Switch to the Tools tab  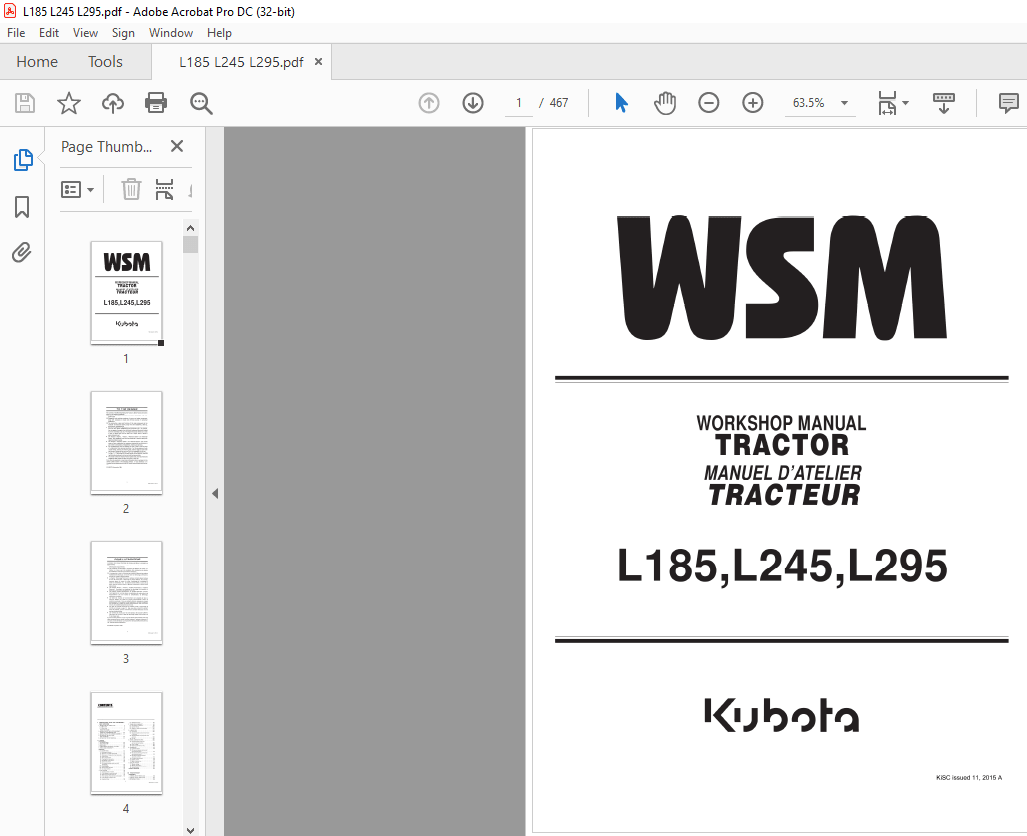[105, 61]
